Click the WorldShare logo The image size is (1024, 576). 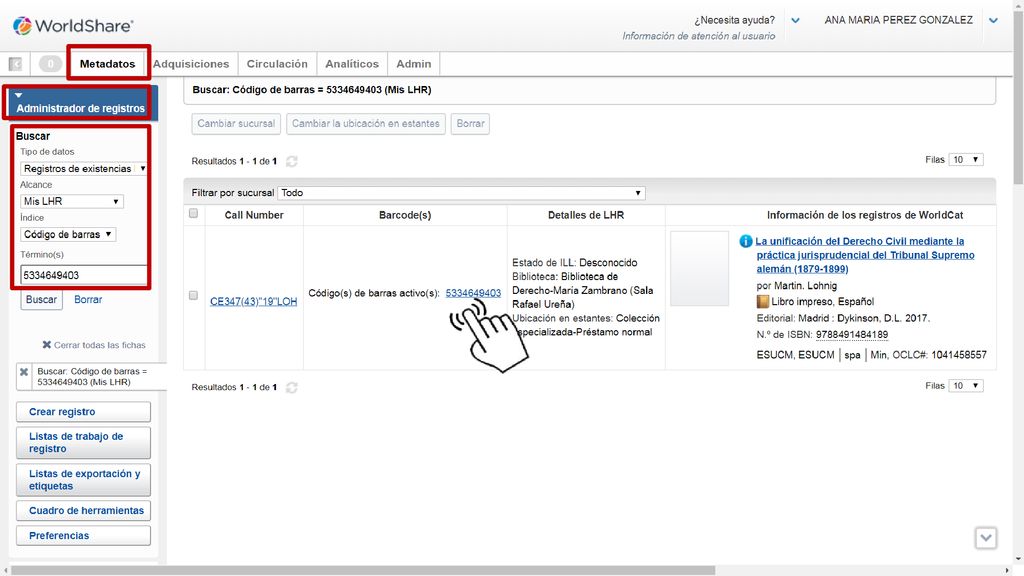tap(72, 25)
